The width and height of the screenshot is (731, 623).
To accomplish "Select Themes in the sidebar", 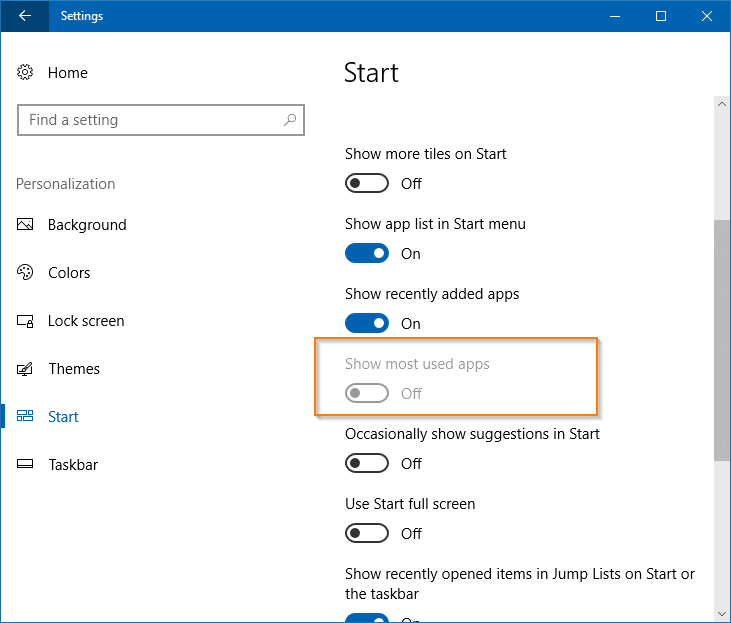I will pyautogui.click(x=74, y=369).
